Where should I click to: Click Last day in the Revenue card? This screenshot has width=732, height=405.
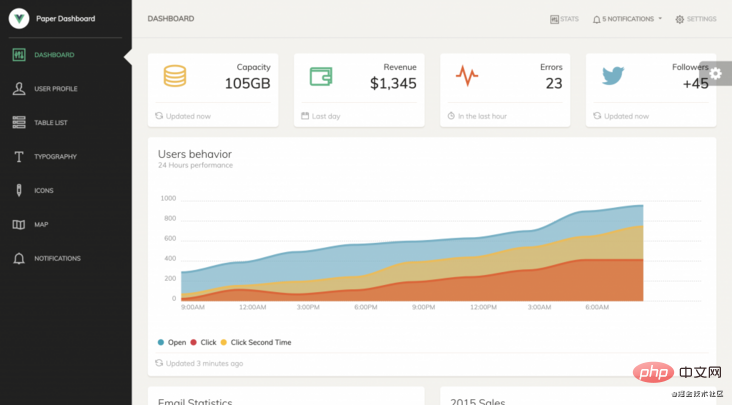click(326, 116)
